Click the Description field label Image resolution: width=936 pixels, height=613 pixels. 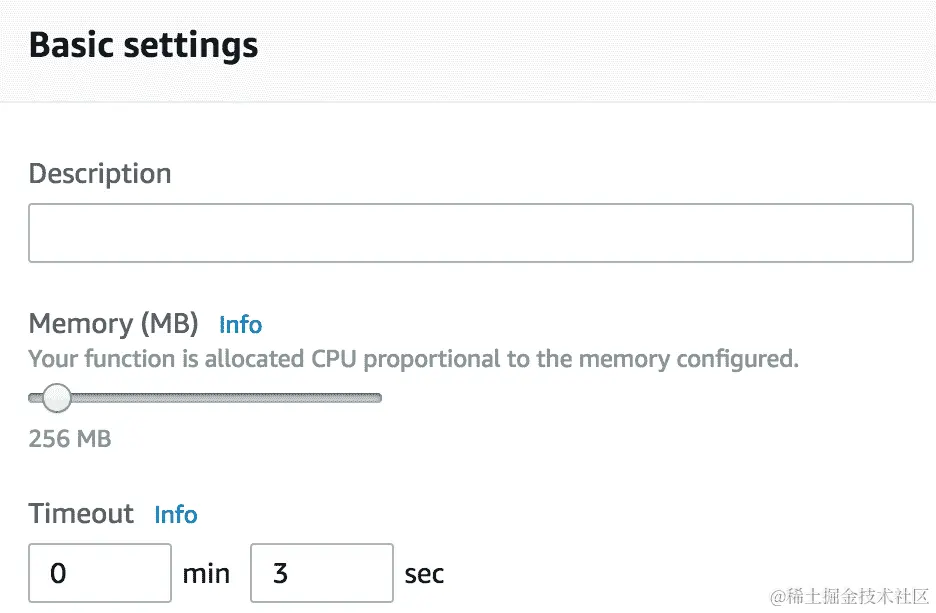click(x=100, y=174)
